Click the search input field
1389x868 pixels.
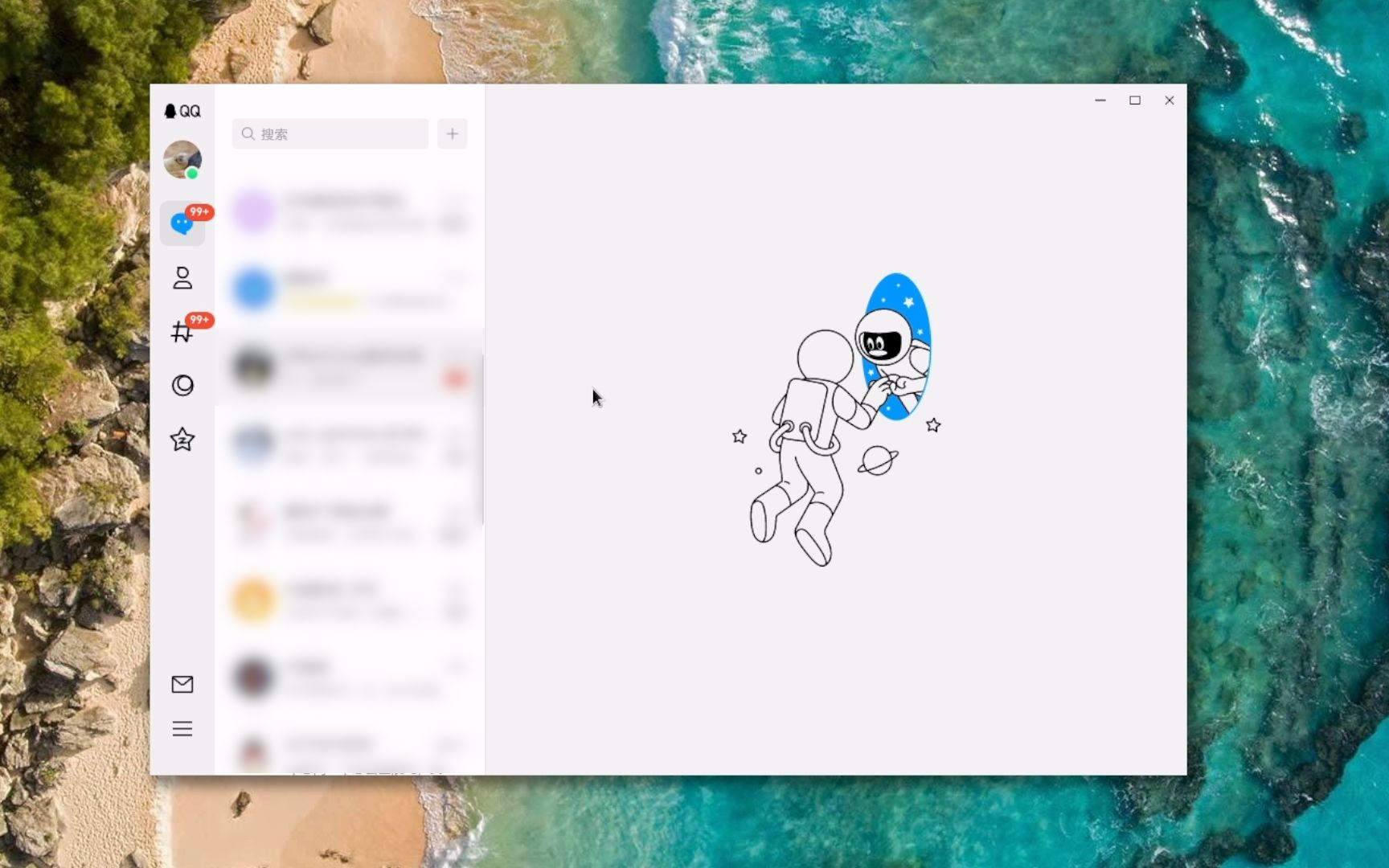[330, 133]
